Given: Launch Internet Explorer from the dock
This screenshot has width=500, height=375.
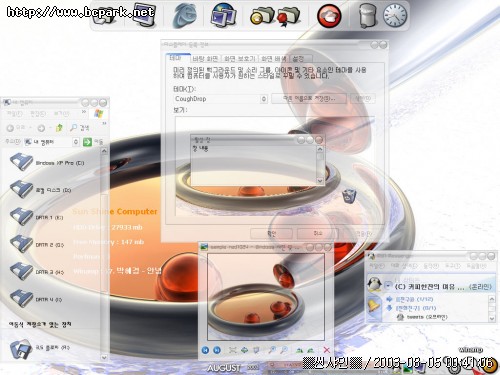Looking at the screenshot, I should tap(184, 16).
